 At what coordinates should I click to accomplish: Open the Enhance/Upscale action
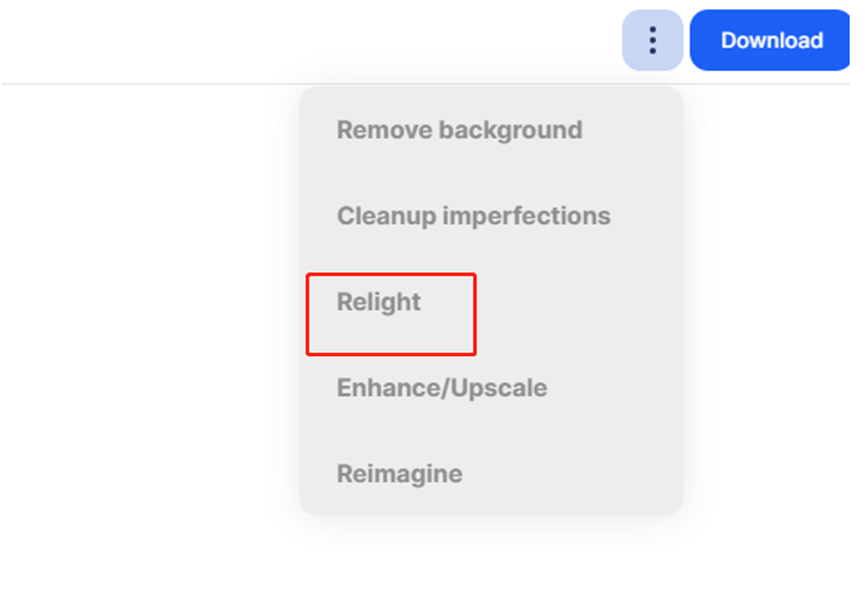pyautogui.click(x=442, y=388)
